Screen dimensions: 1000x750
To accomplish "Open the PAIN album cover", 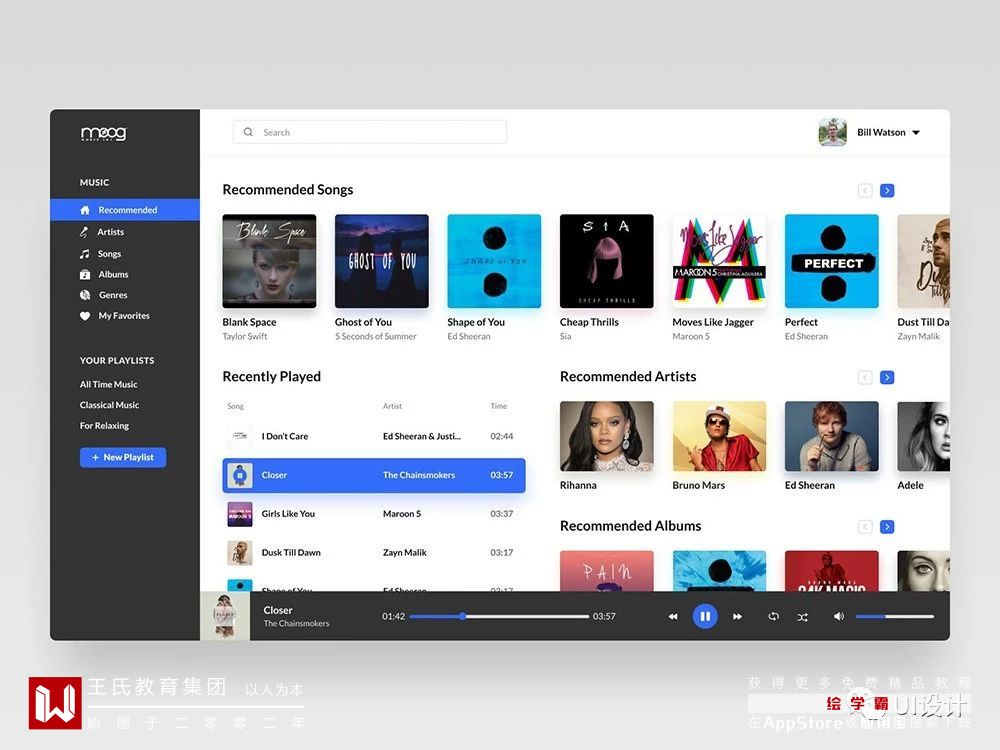I will (x=607, y=571).
